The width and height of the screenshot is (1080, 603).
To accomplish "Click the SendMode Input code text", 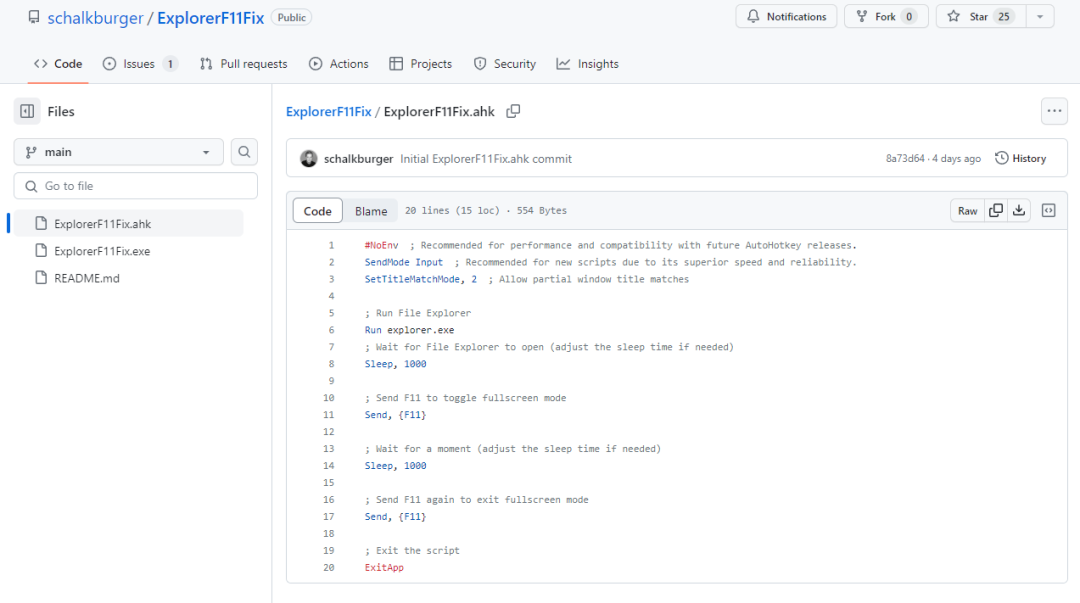I will (404, 263).
